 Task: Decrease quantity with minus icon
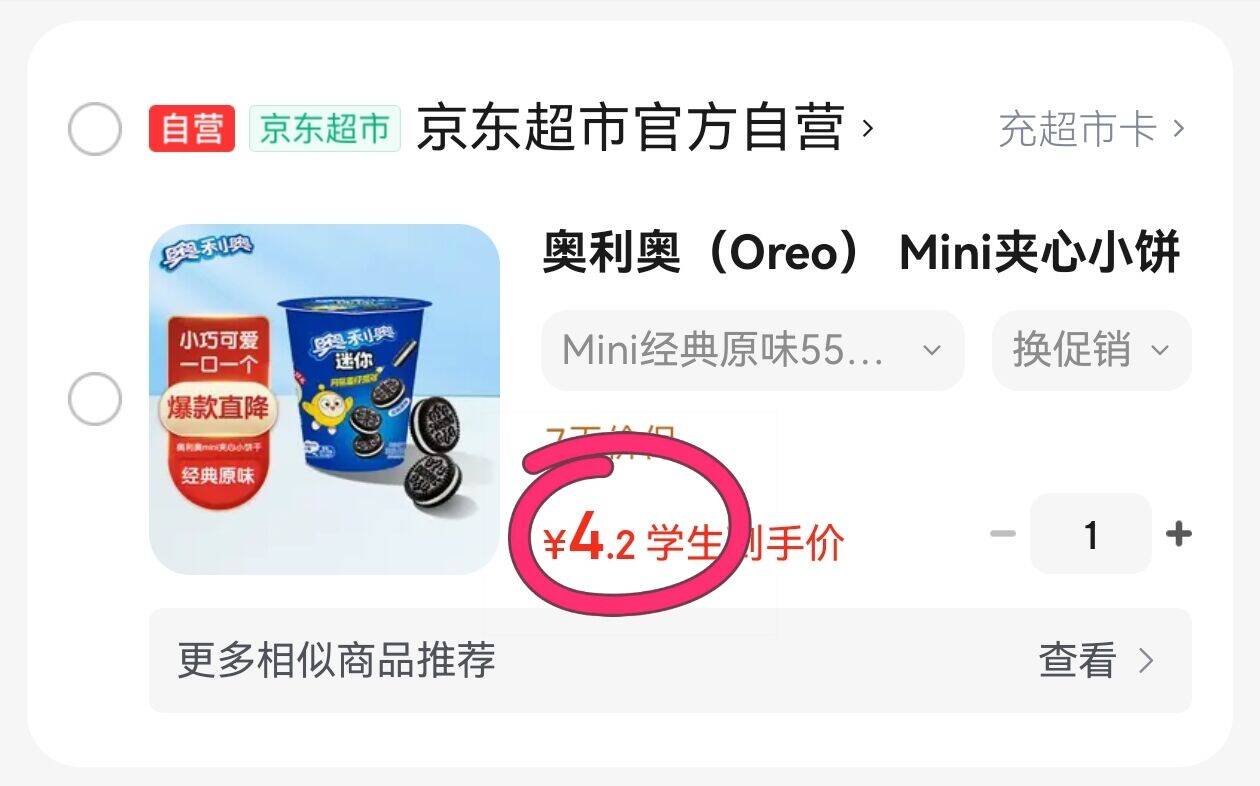(x=1003, y=534)
